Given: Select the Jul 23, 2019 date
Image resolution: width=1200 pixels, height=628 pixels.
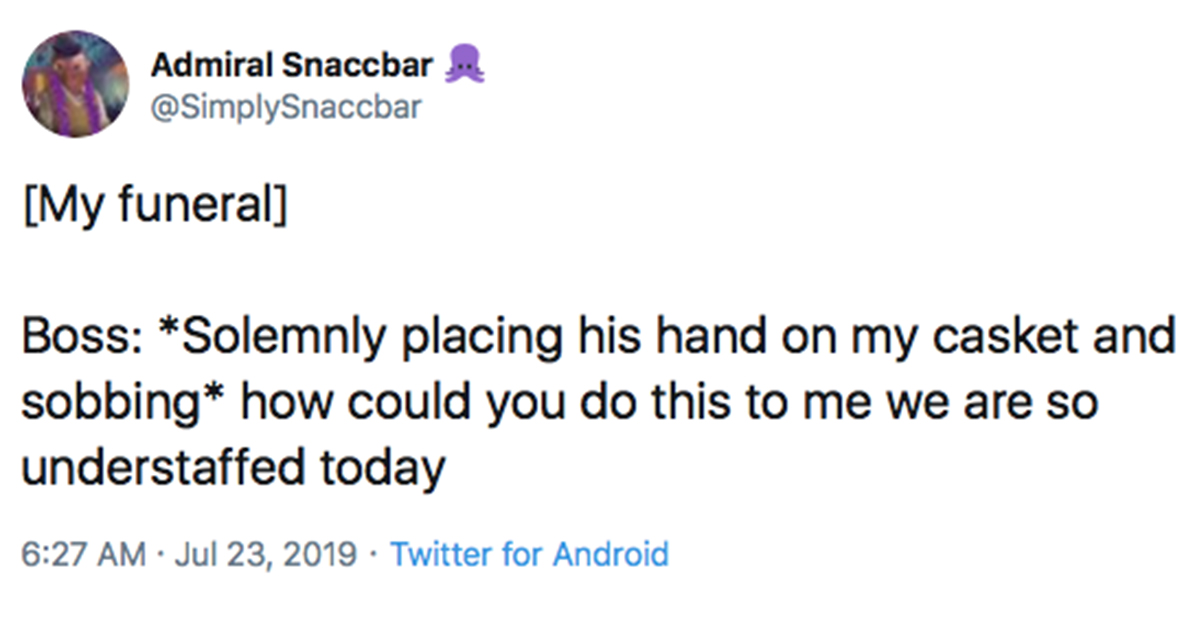Looking at the screenshot, I should pos(265,553).
